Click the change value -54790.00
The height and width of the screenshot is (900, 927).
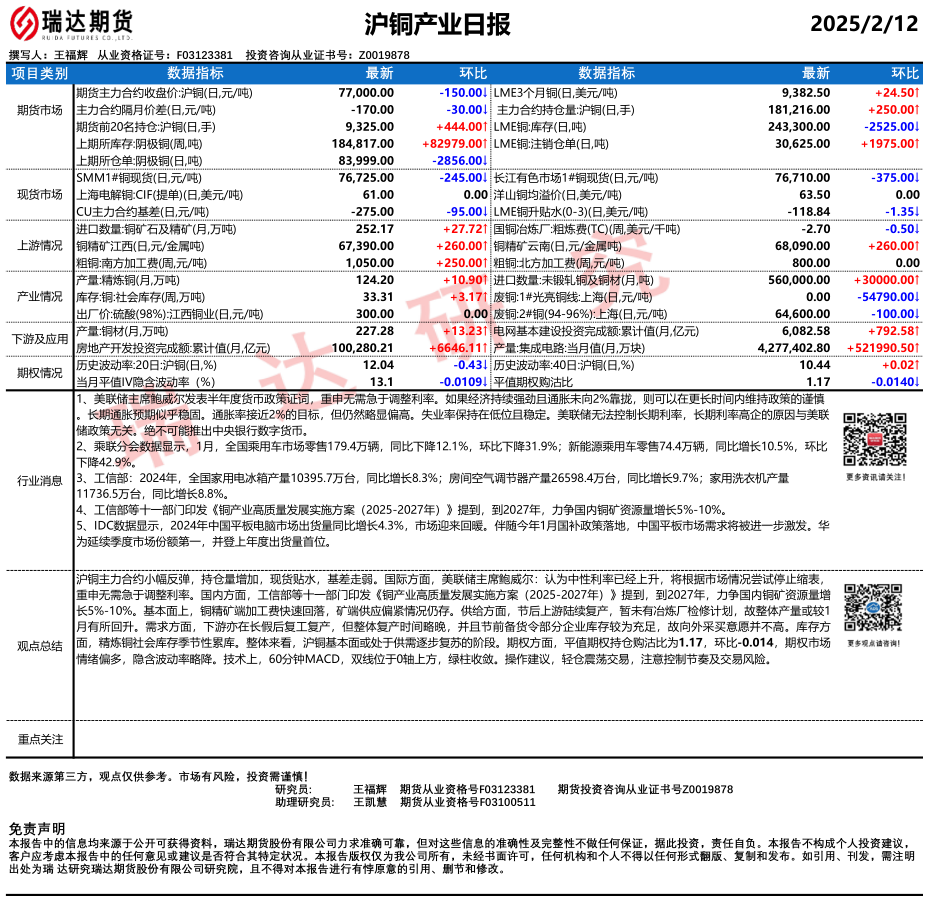[x=888, y=297]
